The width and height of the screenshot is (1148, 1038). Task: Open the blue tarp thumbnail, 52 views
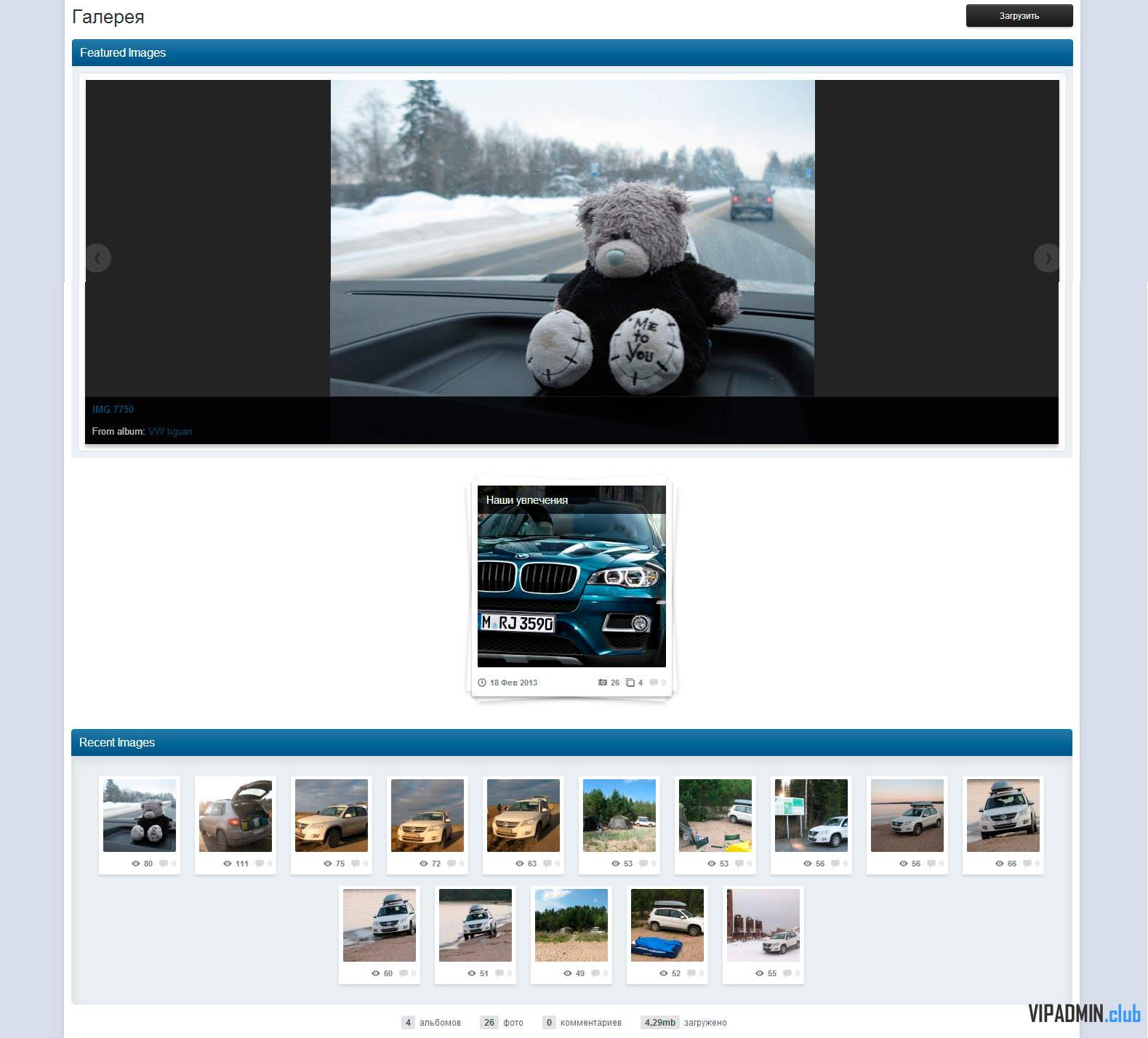coord(667,925)
